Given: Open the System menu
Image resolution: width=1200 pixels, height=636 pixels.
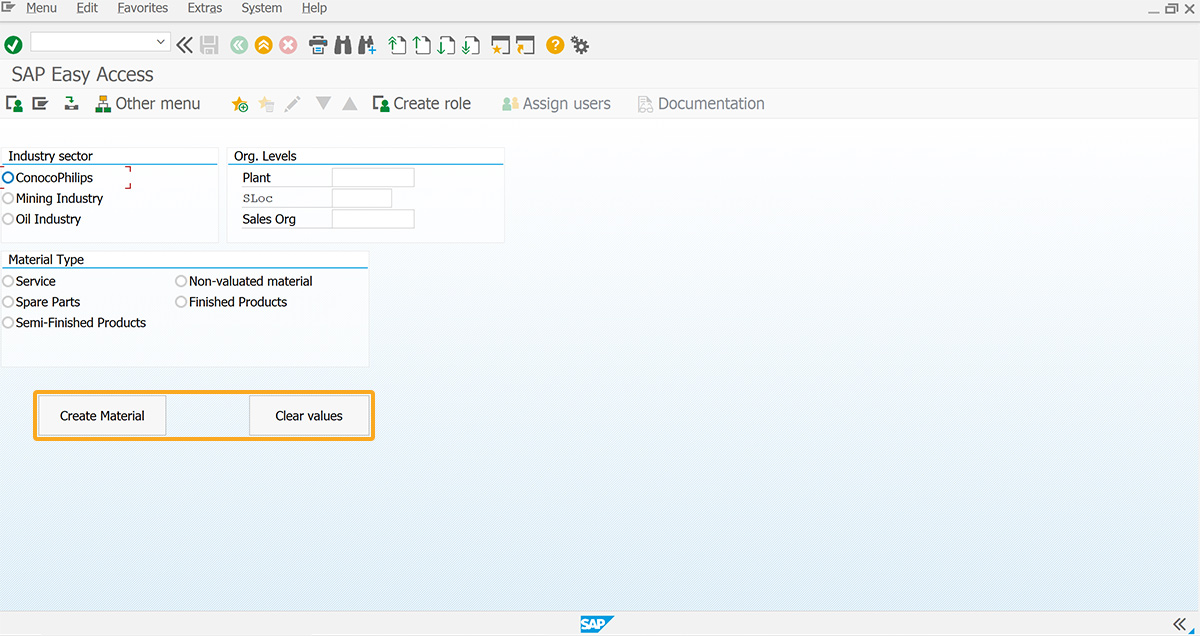Looking at the screenshot, I should (x=262, y=8).
